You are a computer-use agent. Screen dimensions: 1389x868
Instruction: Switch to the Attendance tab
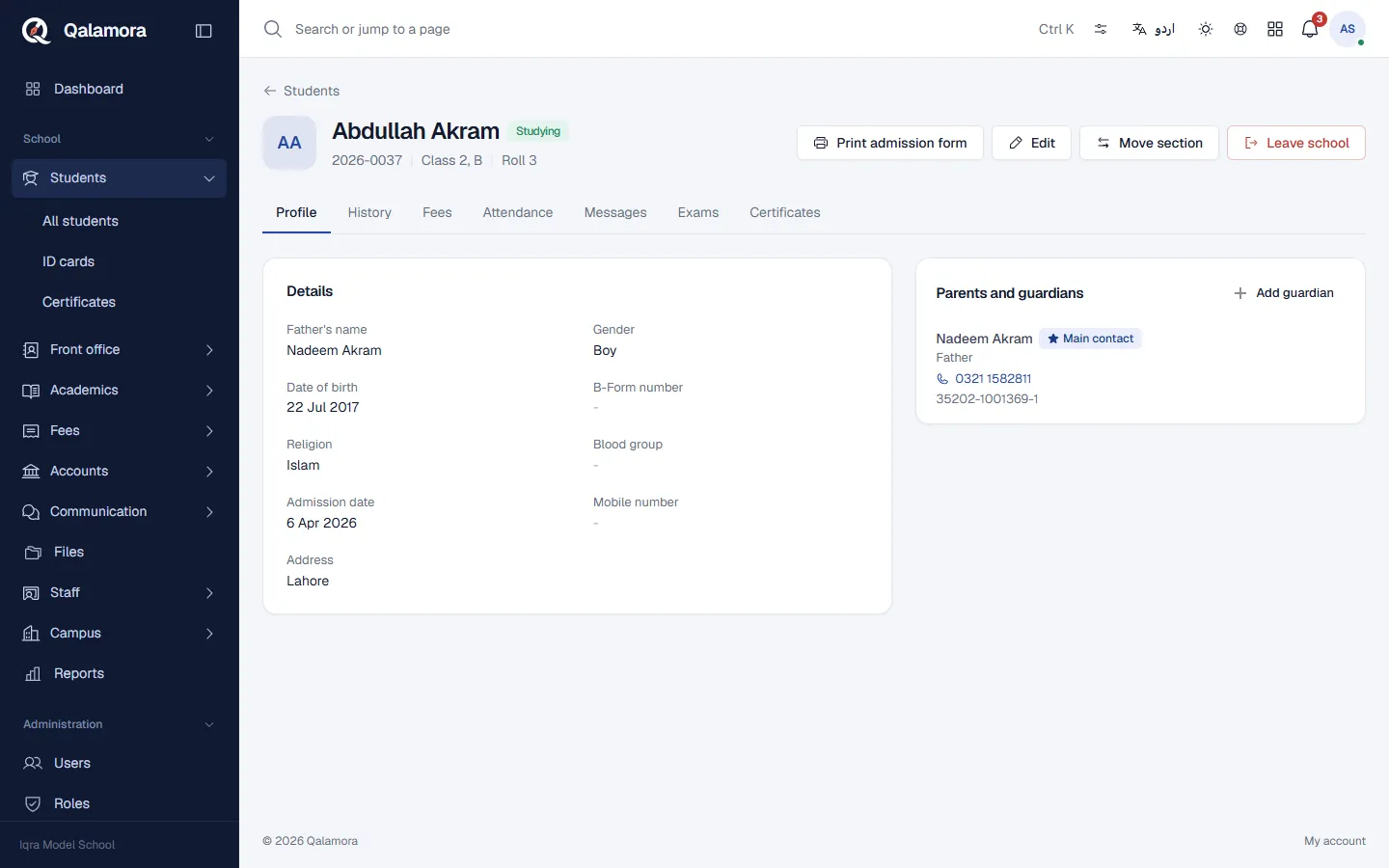[x=518, y=212]
